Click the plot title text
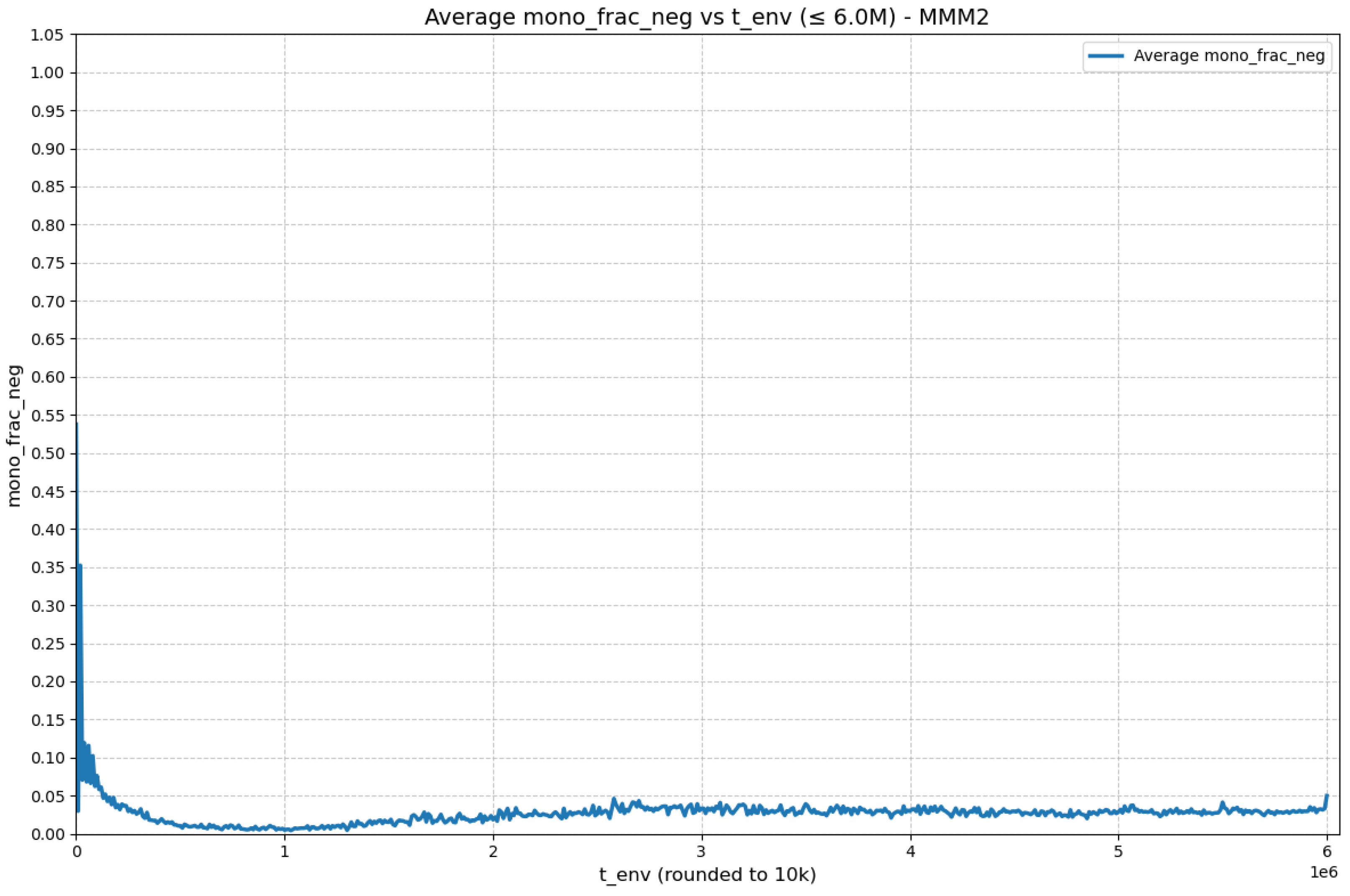 [706, 18]
